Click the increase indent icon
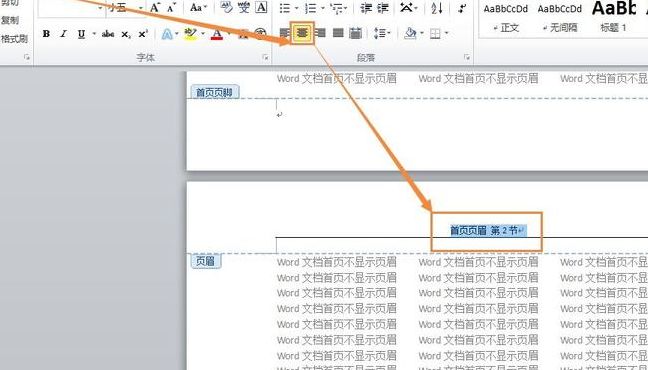648x370 pixels. point(383,8)
